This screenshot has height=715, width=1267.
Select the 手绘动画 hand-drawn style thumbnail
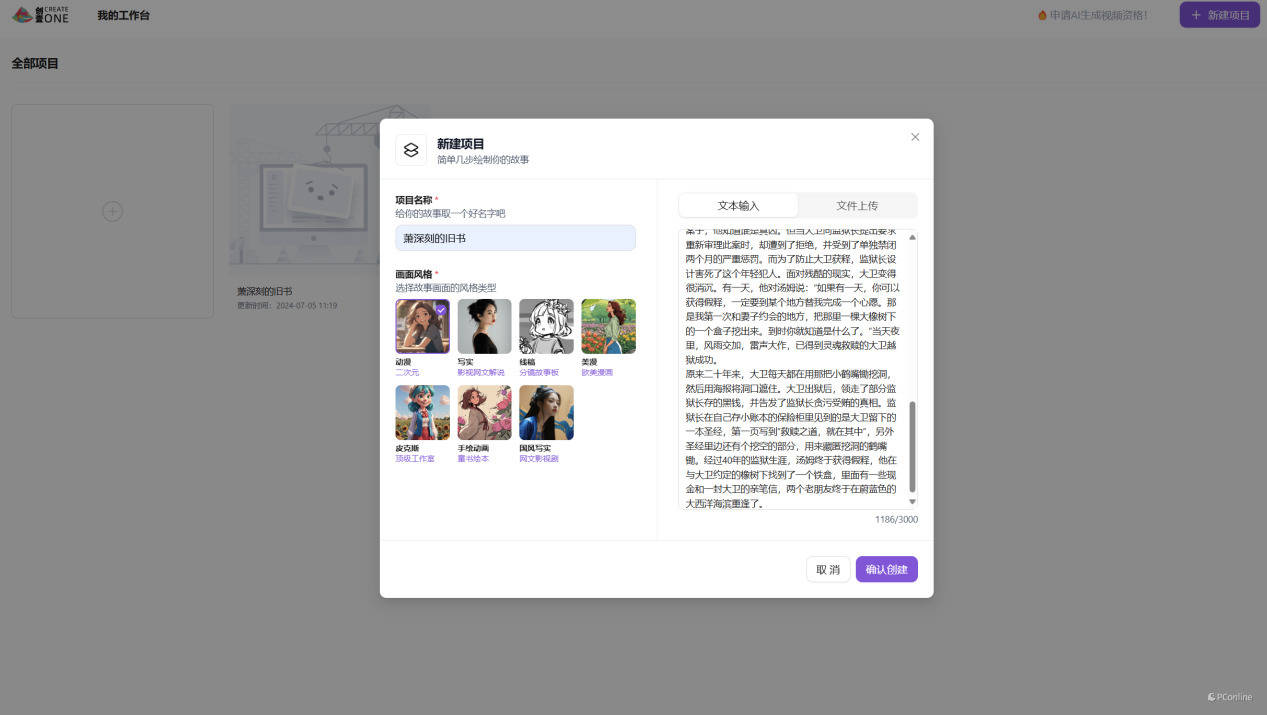(484, 412)
